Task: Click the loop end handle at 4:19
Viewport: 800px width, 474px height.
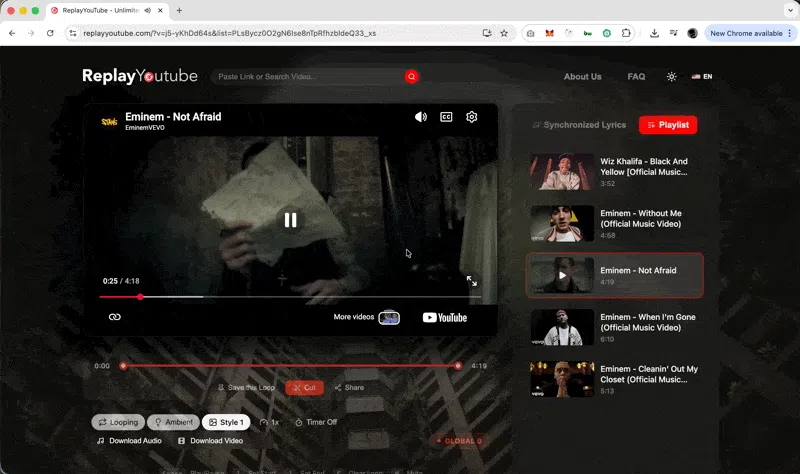Action: (x=458, y=366)
